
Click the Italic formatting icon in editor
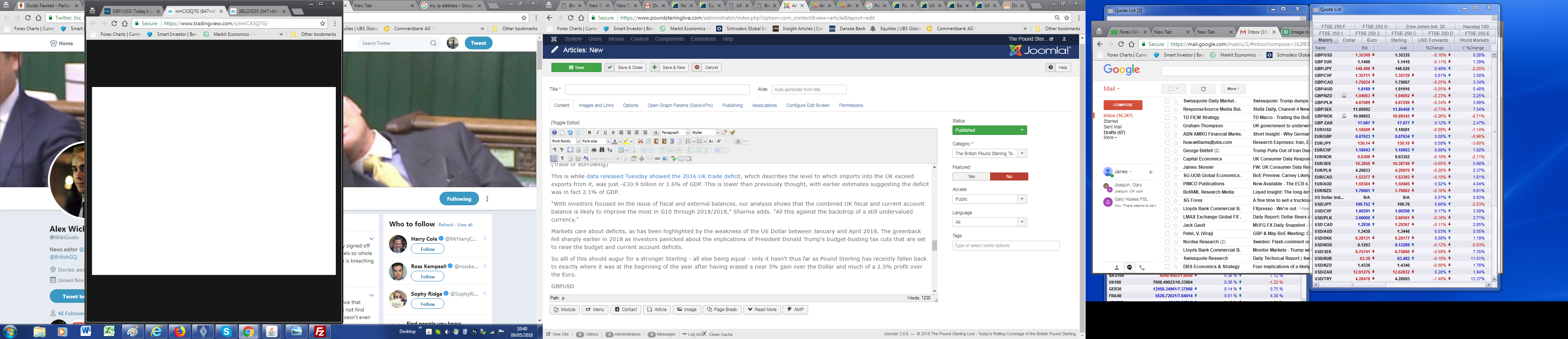[x=597, y=133]
